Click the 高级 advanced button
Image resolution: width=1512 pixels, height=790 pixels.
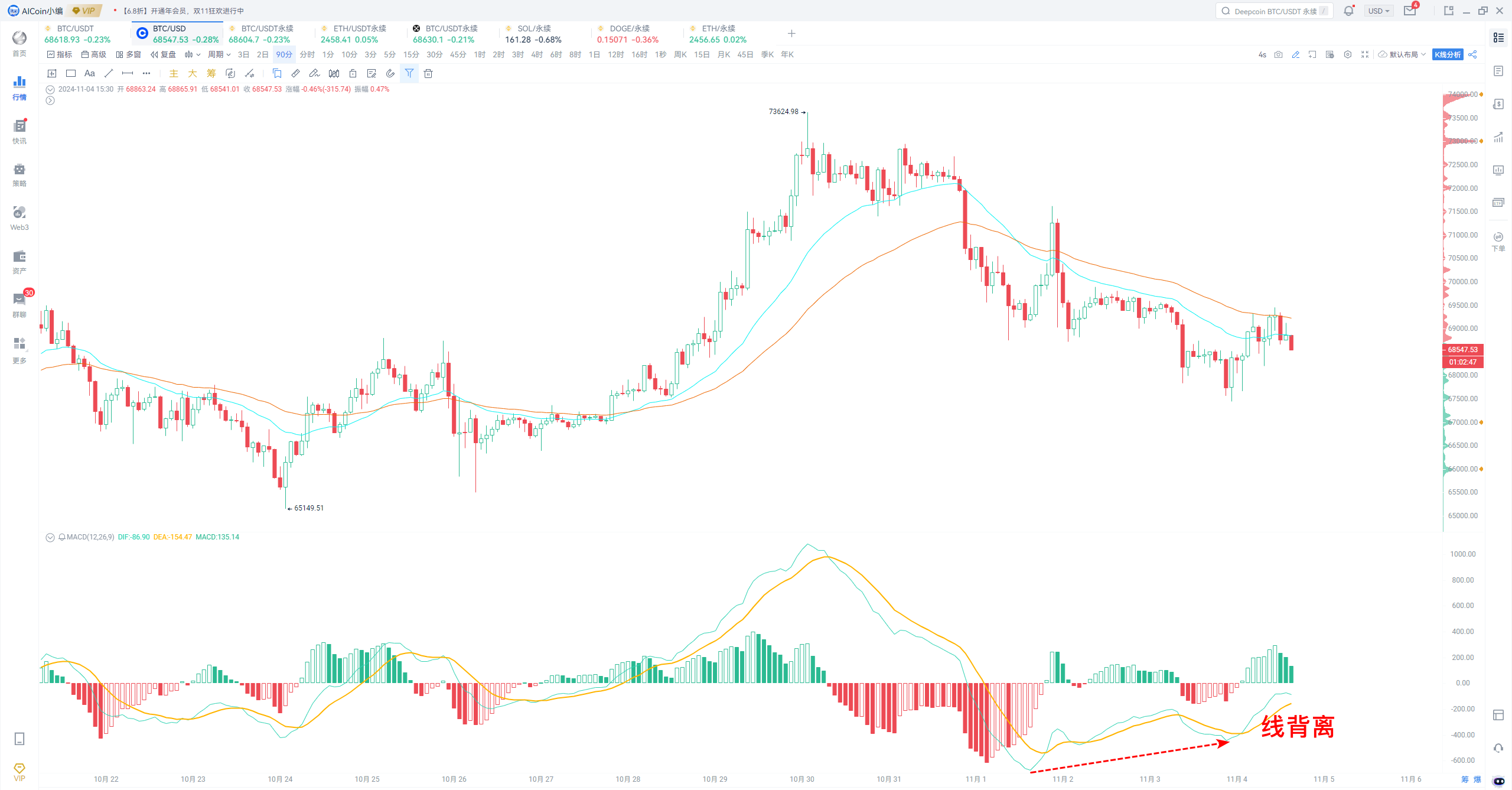pyautogui.click(x=94, y=54)
